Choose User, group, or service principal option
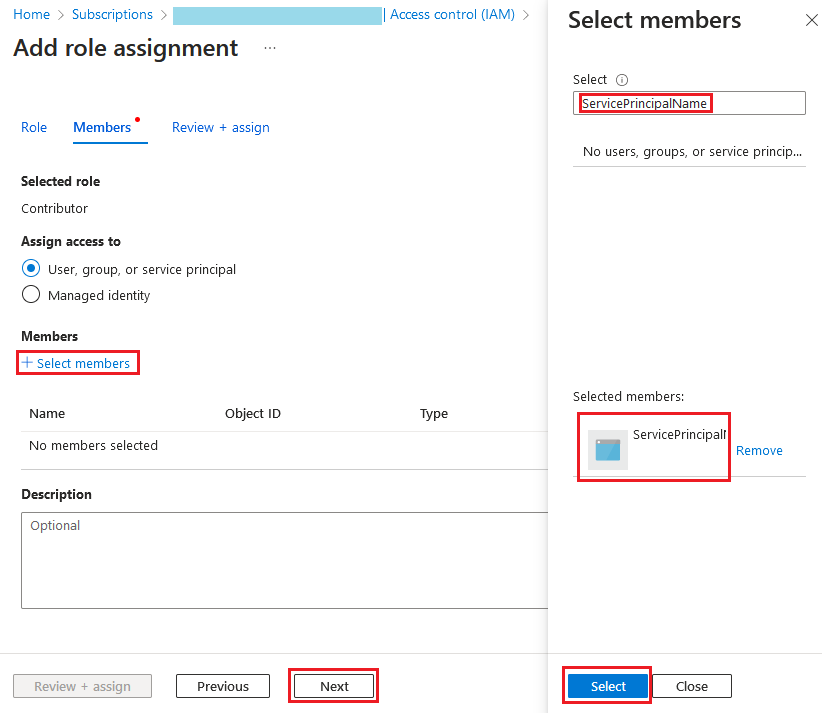822x713 pixels. [31, 269]
